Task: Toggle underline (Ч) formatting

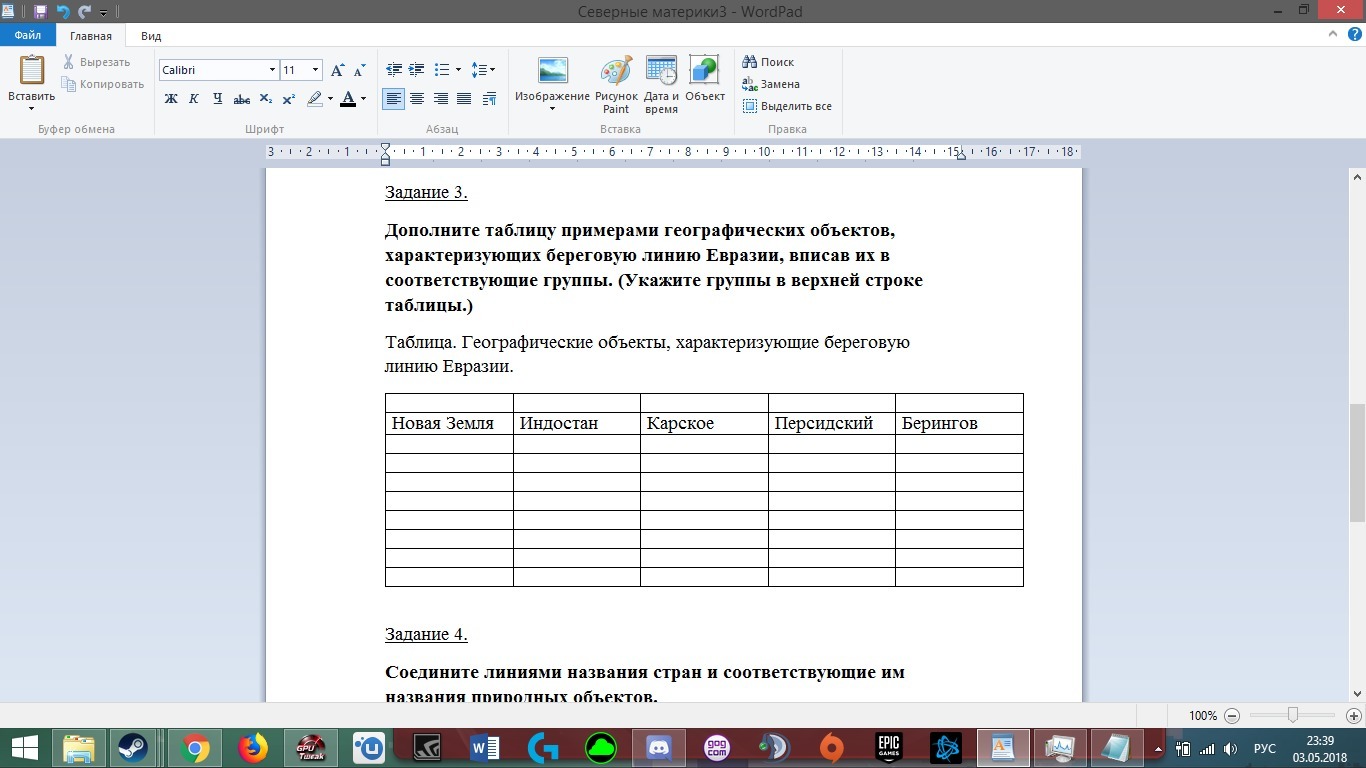Action: [217, 99]
